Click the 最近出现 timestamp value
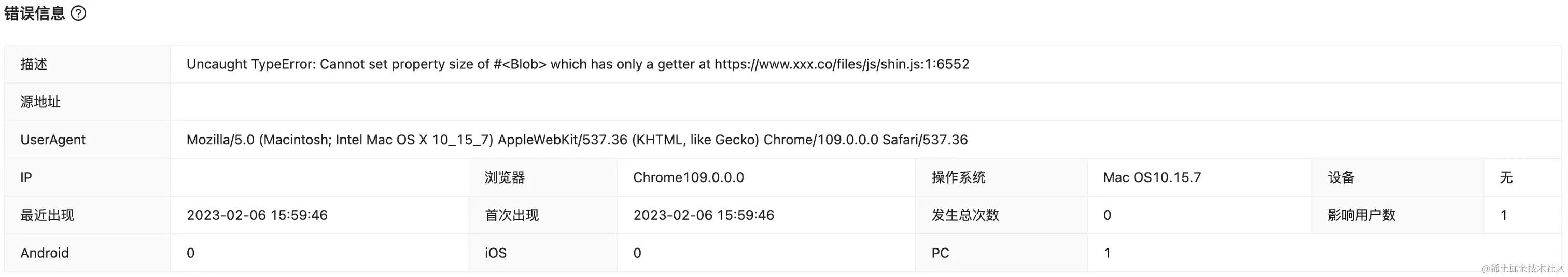The width and height of the screenshot is (1568, 277). pos(257,215)
